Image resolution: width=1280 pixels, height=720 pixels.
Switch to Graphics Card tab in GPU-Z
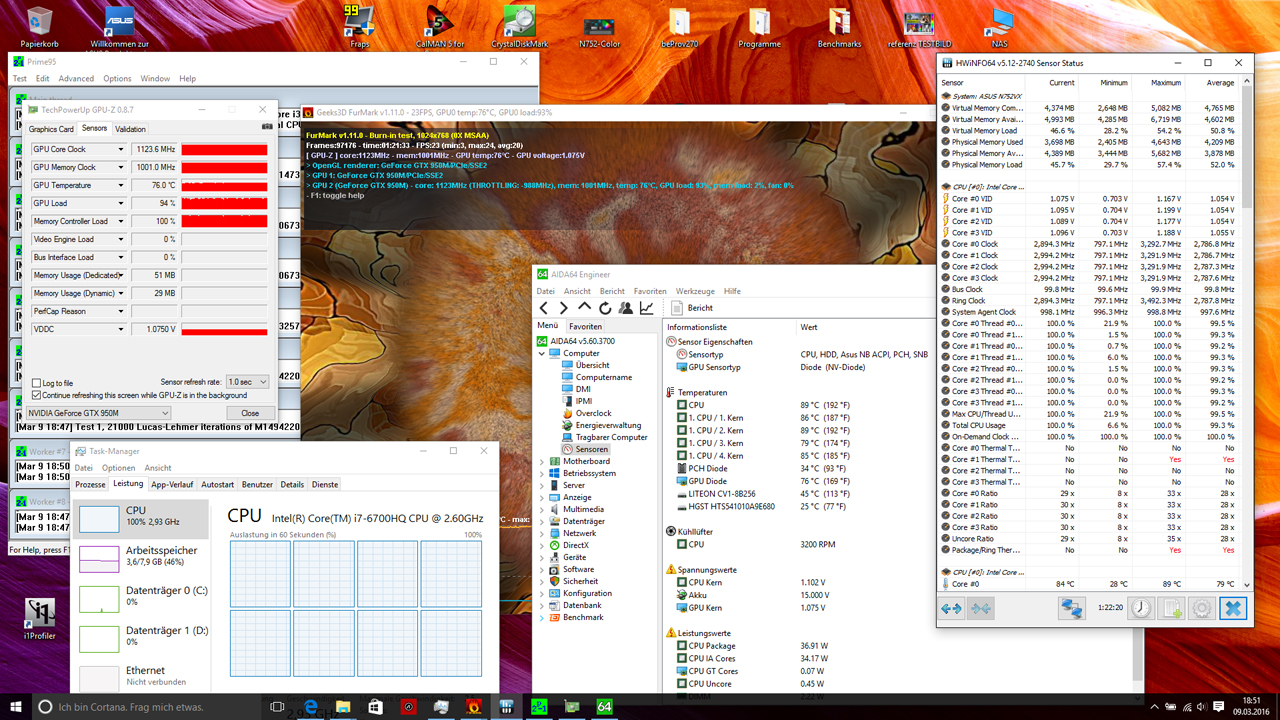[51, 129]
